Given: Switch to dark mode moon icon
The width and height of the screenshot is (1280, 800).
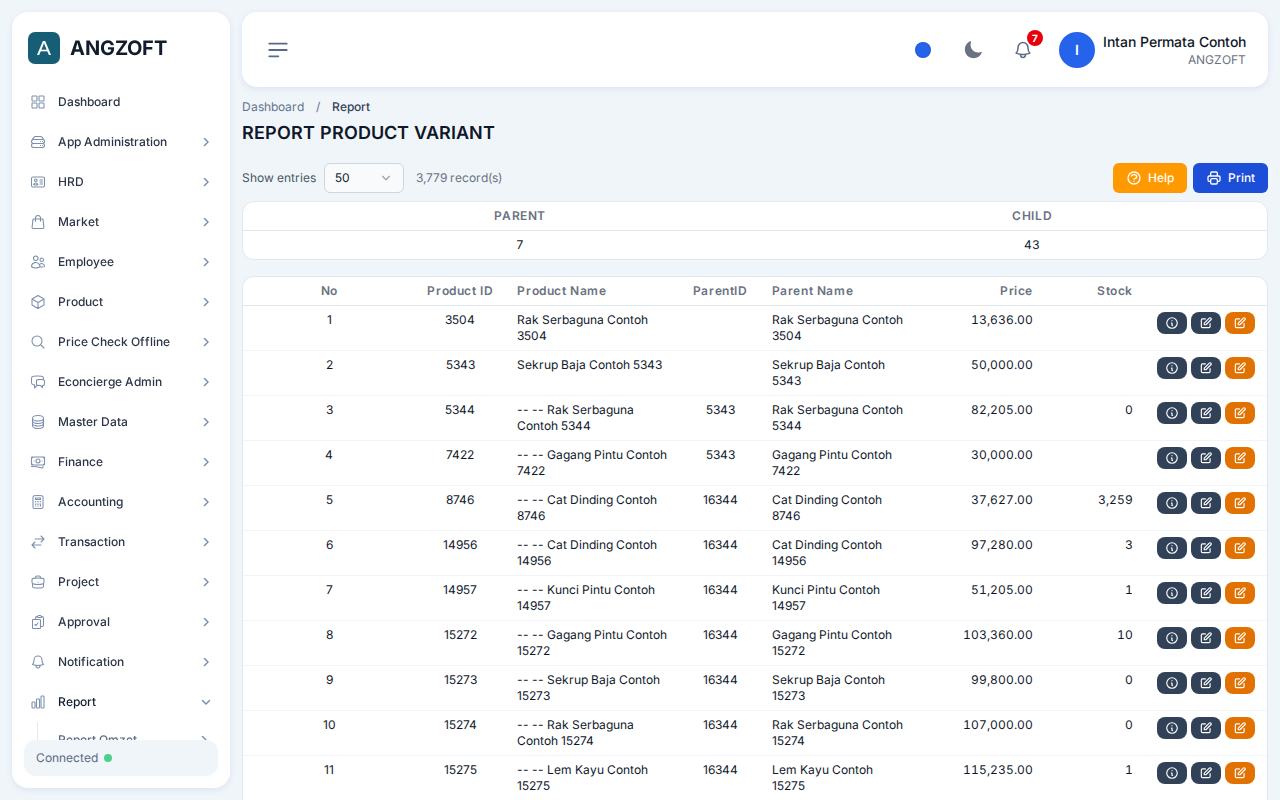Looking at the screenshot, I should (x=973, y=50).
